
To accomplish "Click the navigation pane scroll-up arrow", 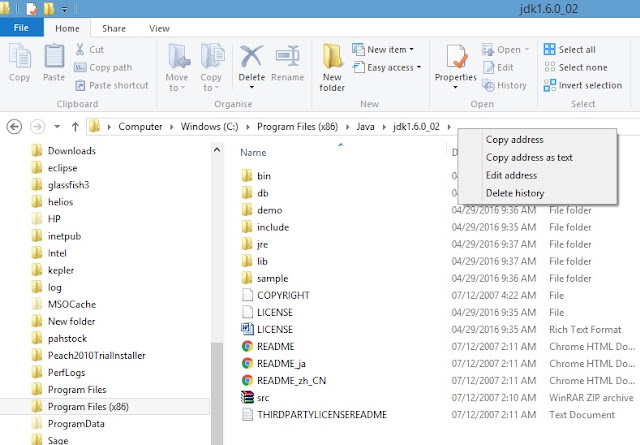I will coord(217,150).
